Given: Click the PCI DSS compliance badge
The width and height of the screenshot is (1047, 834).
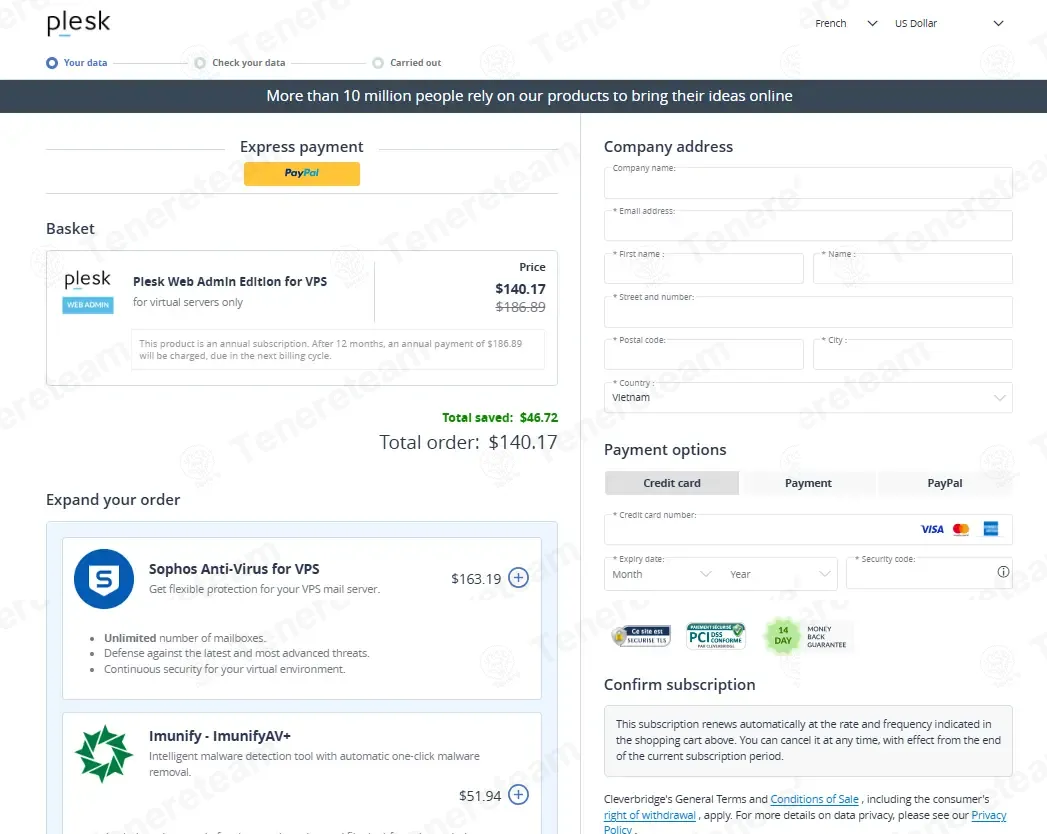Looking at the screenshot, I should point(716,636).
